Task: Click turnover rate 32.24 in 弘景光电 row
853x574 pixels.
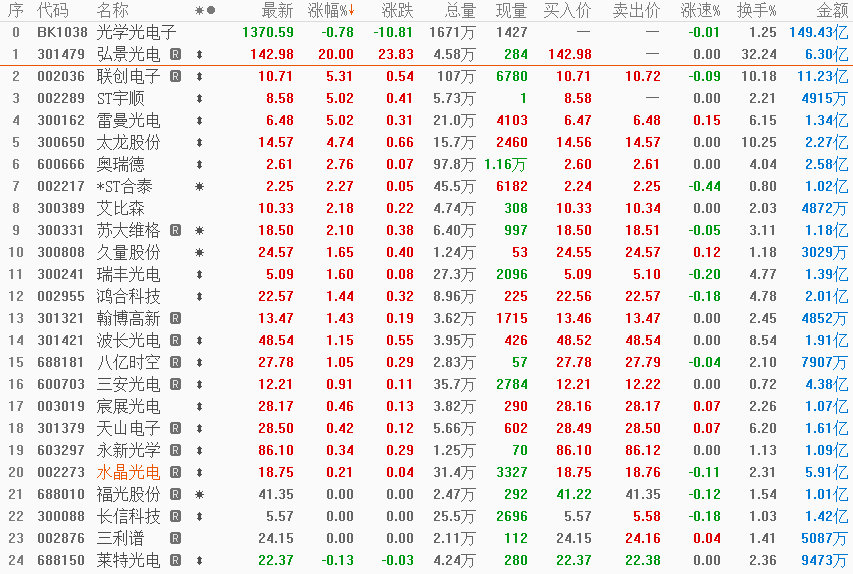Action: (759, 54)
